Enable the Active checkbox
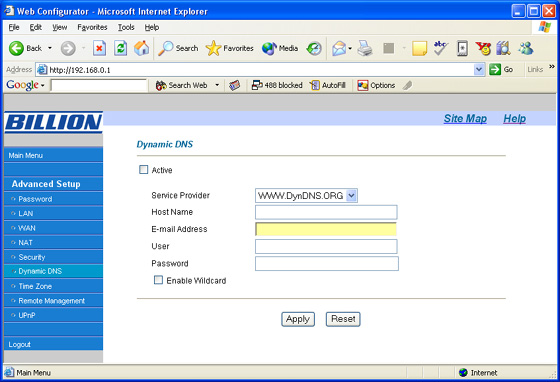 [144, 170]
